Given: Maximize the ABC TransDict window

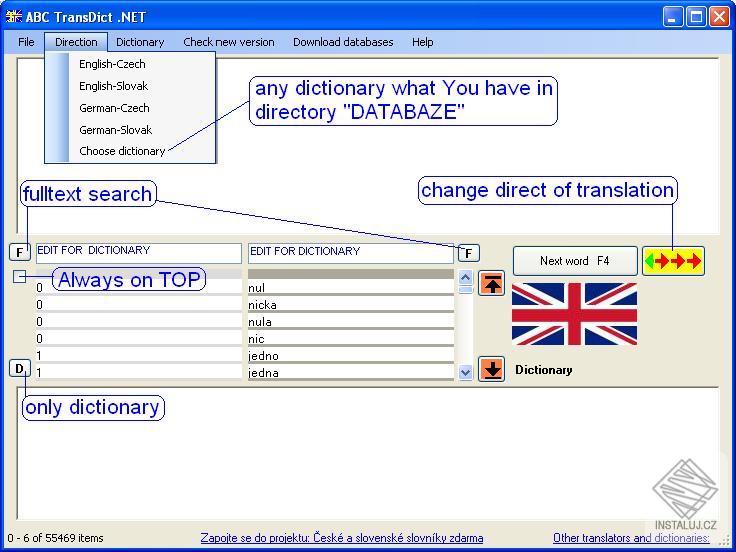Looking at the screenshot, I should [x=696, y=17].
